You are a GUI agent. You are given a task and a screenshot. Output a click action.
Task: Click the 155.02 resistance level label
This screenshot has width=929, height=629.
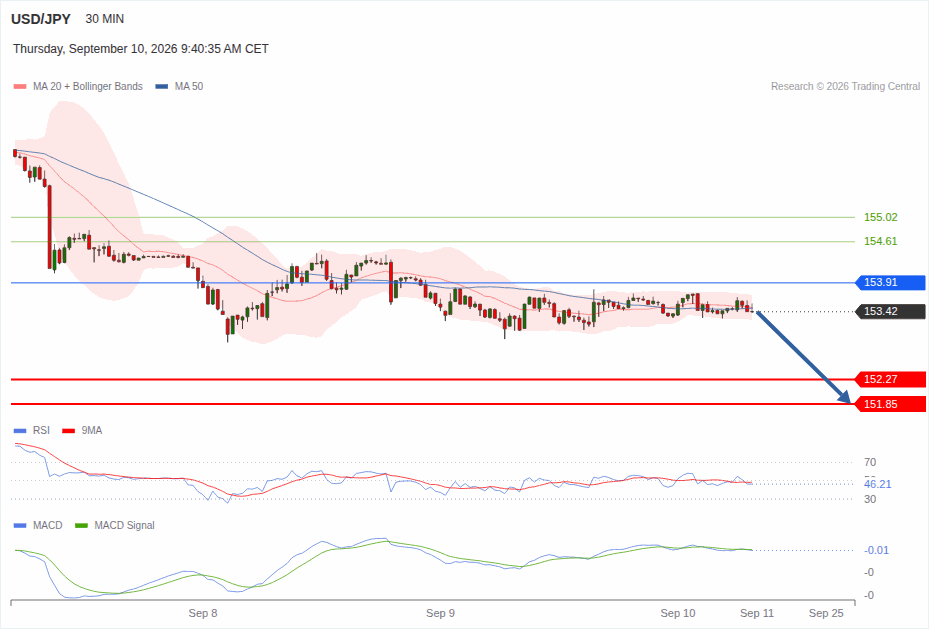point(880,217)
